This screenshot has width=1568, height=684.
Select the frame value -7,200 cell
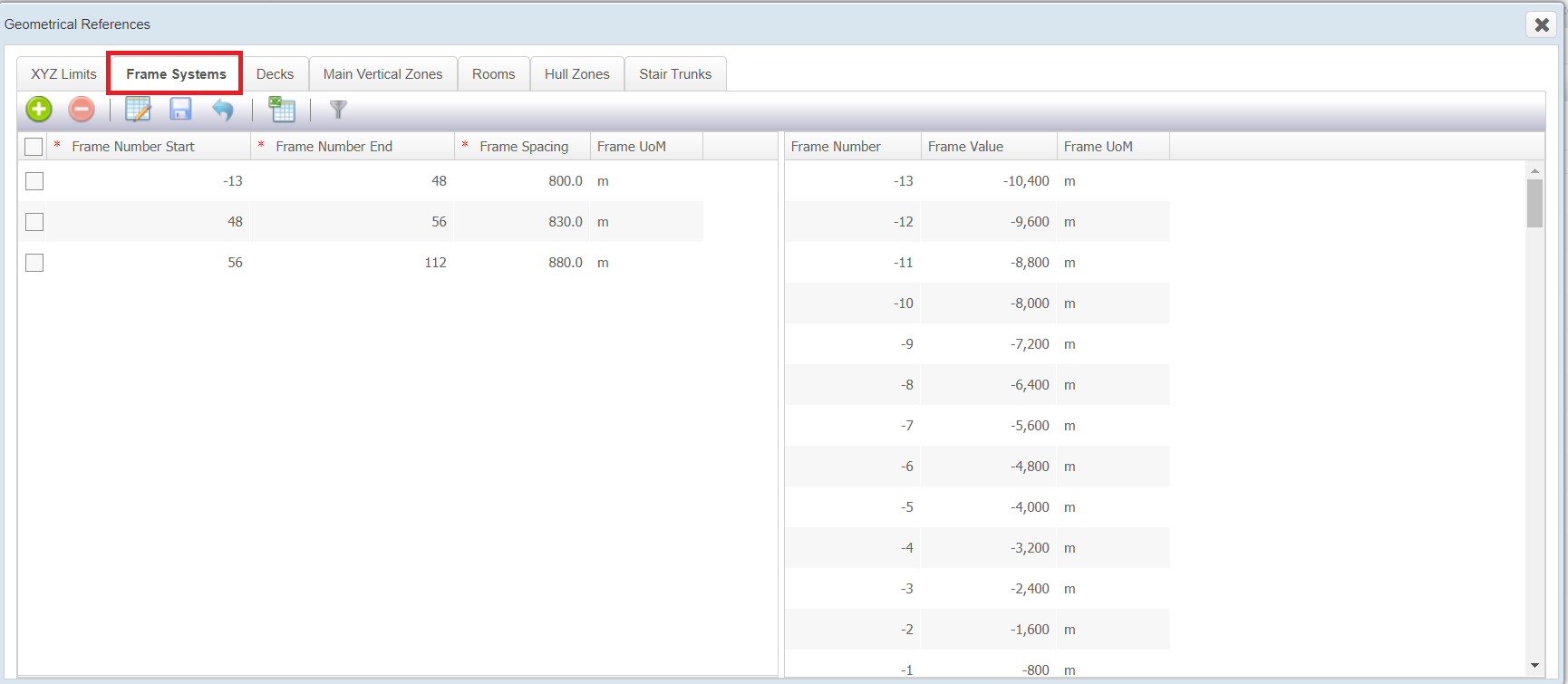pyautogui.click(x=989, y=344)
